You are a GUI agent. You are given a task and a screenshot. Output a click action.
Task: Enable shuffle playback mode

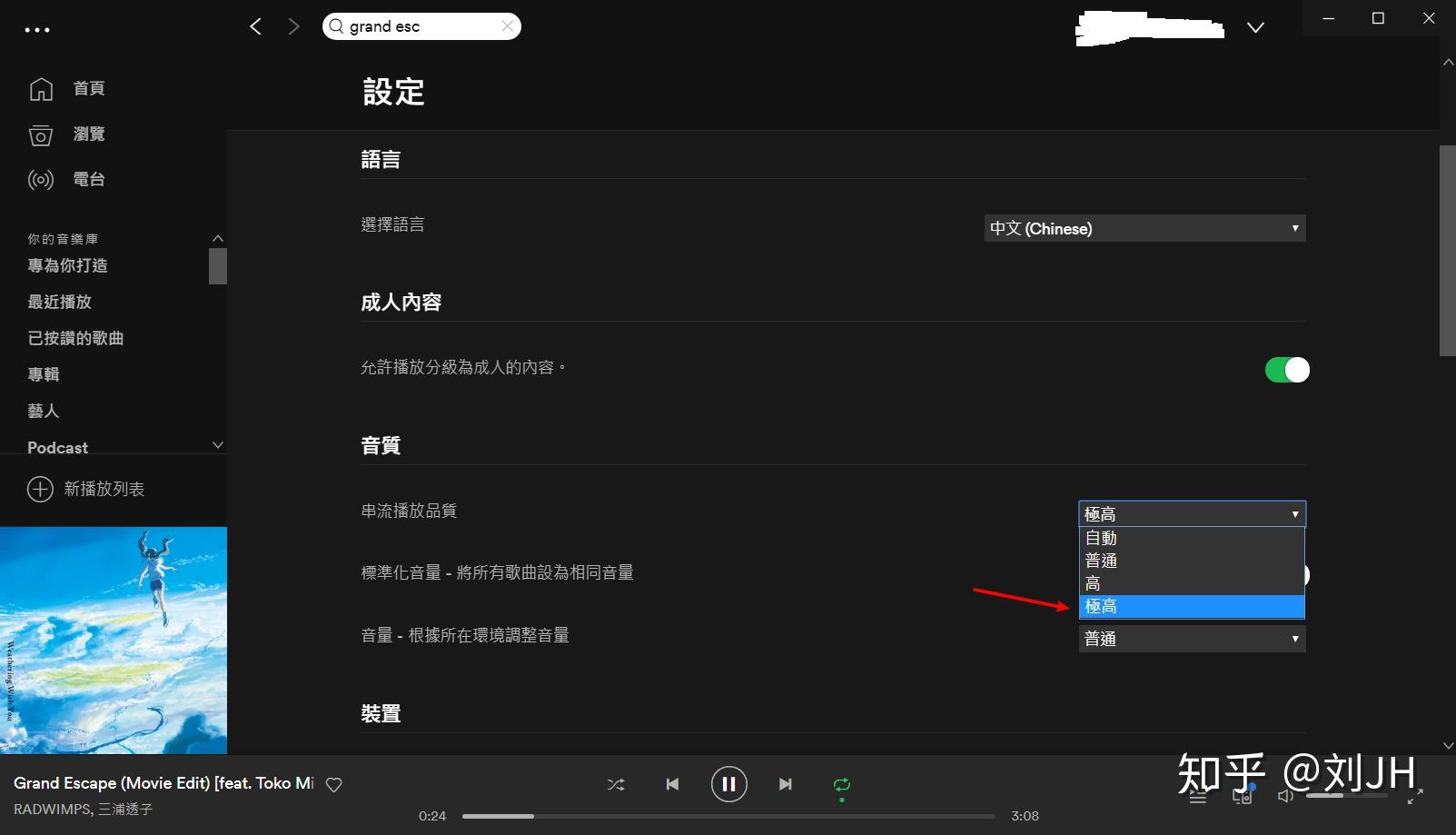616,783
